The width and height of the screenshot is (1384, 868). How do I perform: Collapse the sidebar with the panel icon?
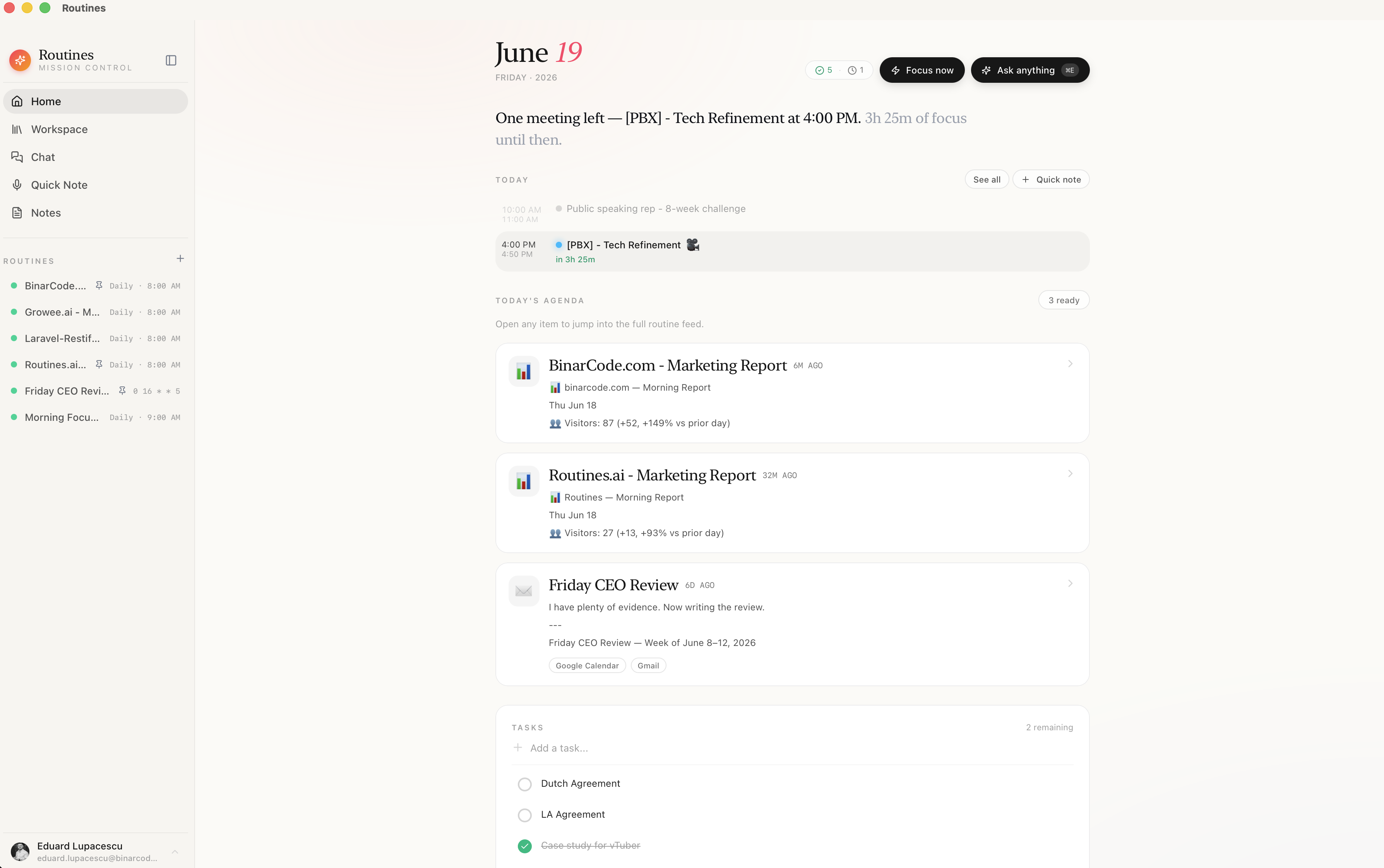(x=171, y=60)
